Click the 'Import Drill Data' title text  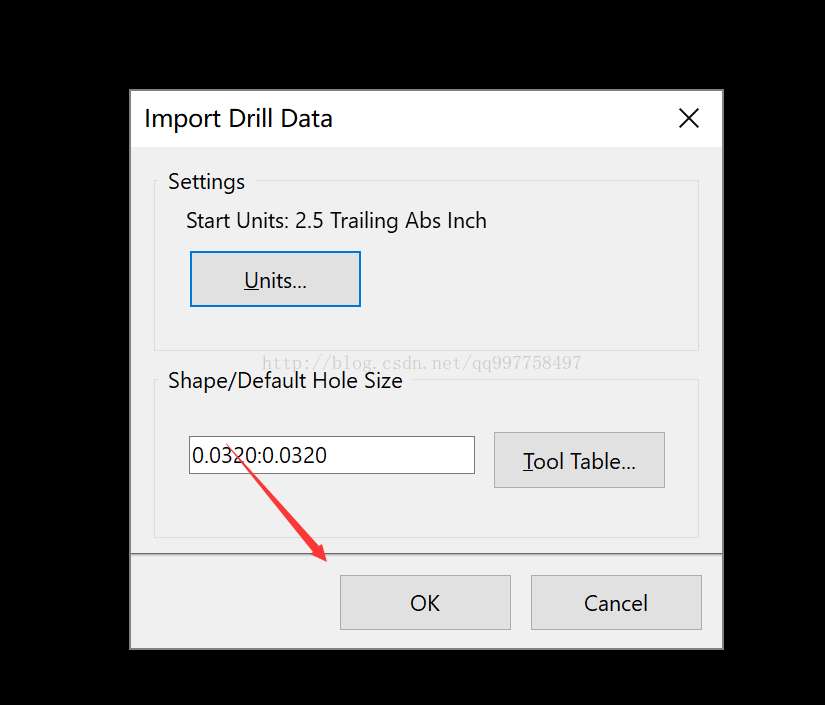tap(238, 119)
